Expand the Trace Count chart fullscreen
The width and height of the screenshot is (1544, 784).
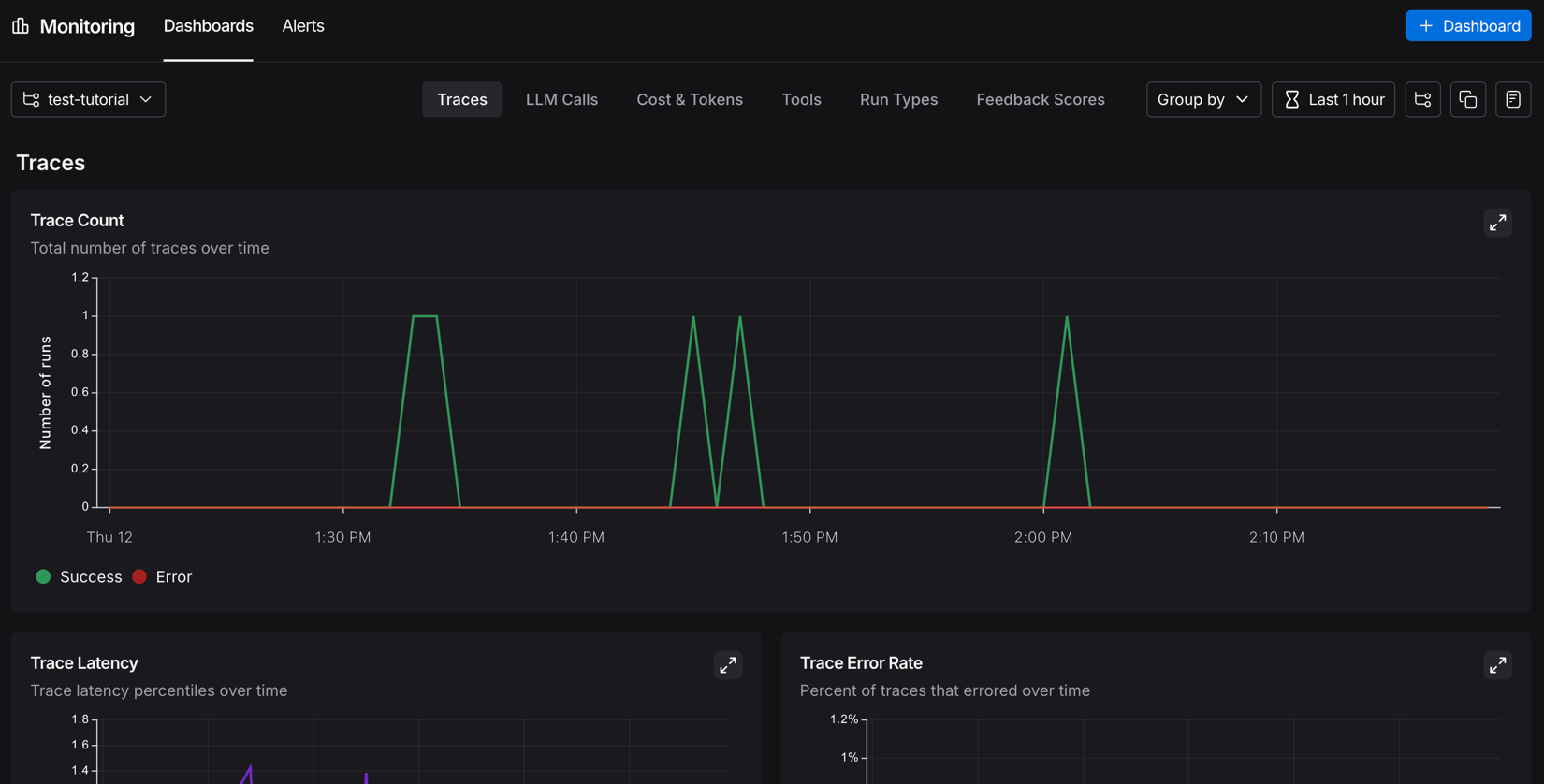pyautogui.click(x=1497, y=223)
